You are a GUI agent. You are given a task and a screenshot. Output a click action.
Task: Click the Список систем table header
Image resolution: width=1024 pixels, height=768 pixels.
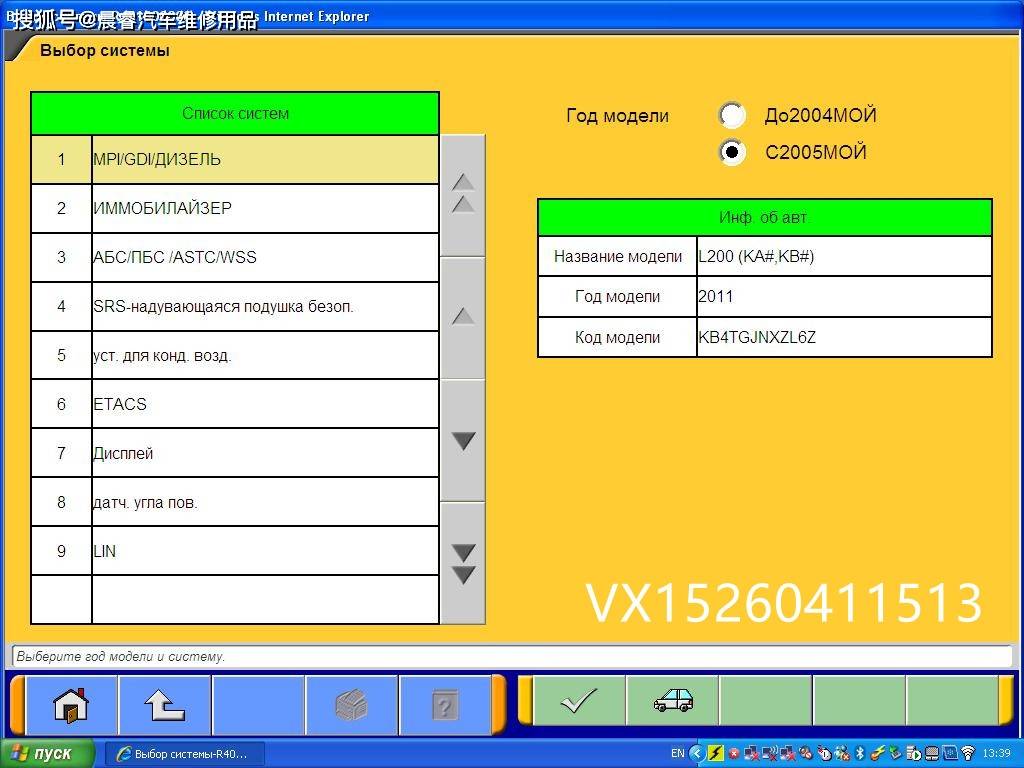pyautogui.click(x=235, y=114)
